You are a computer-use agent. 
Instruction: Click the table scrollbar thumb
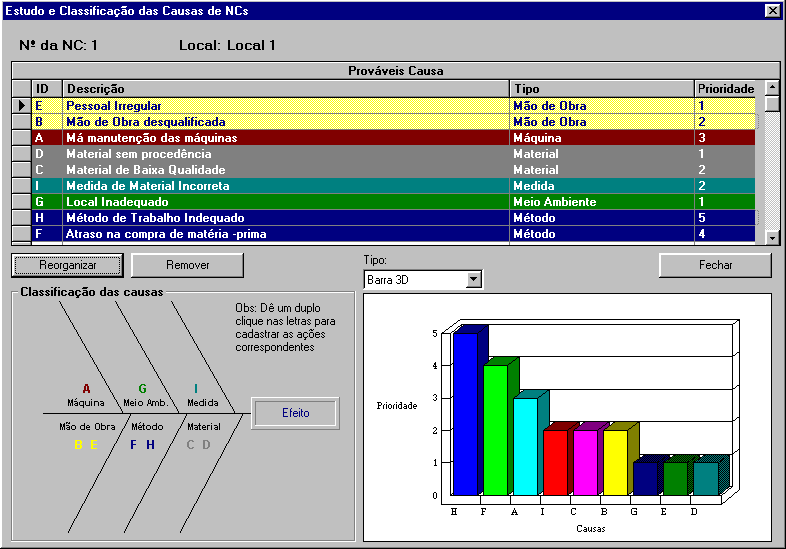pos(772,104)
